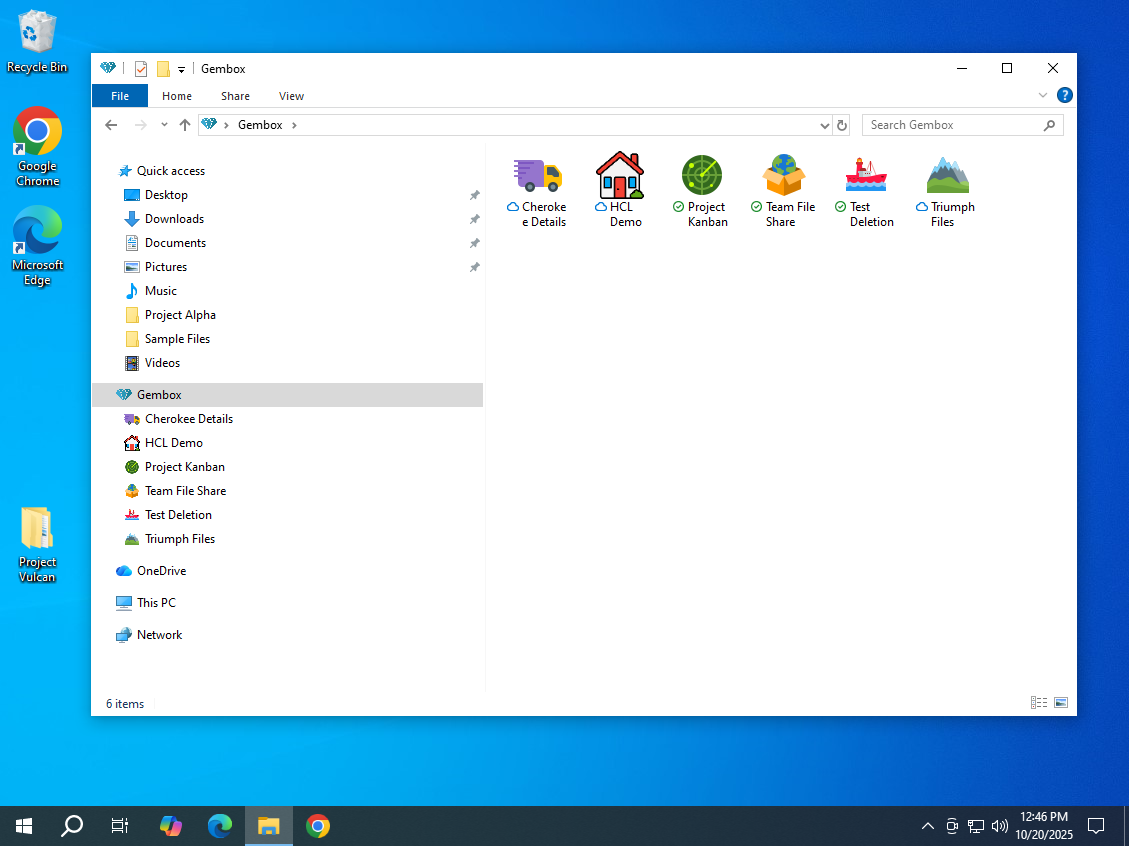The width and height of the screenshot is (1129, 846).
Task: Go up one folder level with Up arrow
Action: point(185,125)
